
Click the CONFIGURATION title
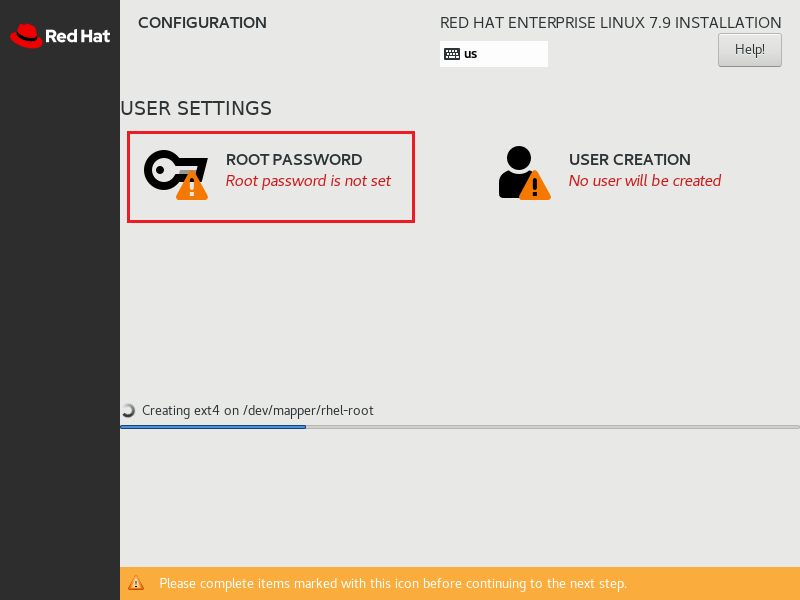click(x=202, y=23)
